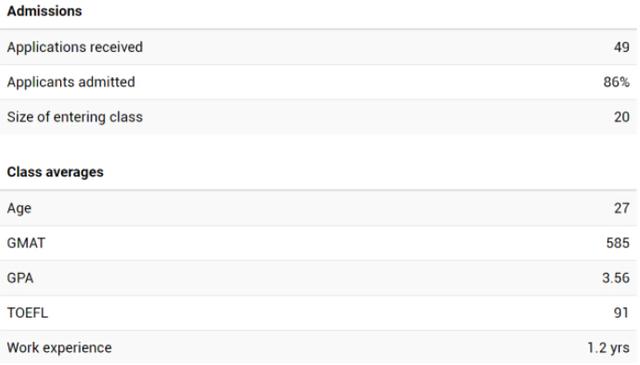Select the TOEFL row label
The width and height of the screenshot is (640, 365).
click(27, 313)
